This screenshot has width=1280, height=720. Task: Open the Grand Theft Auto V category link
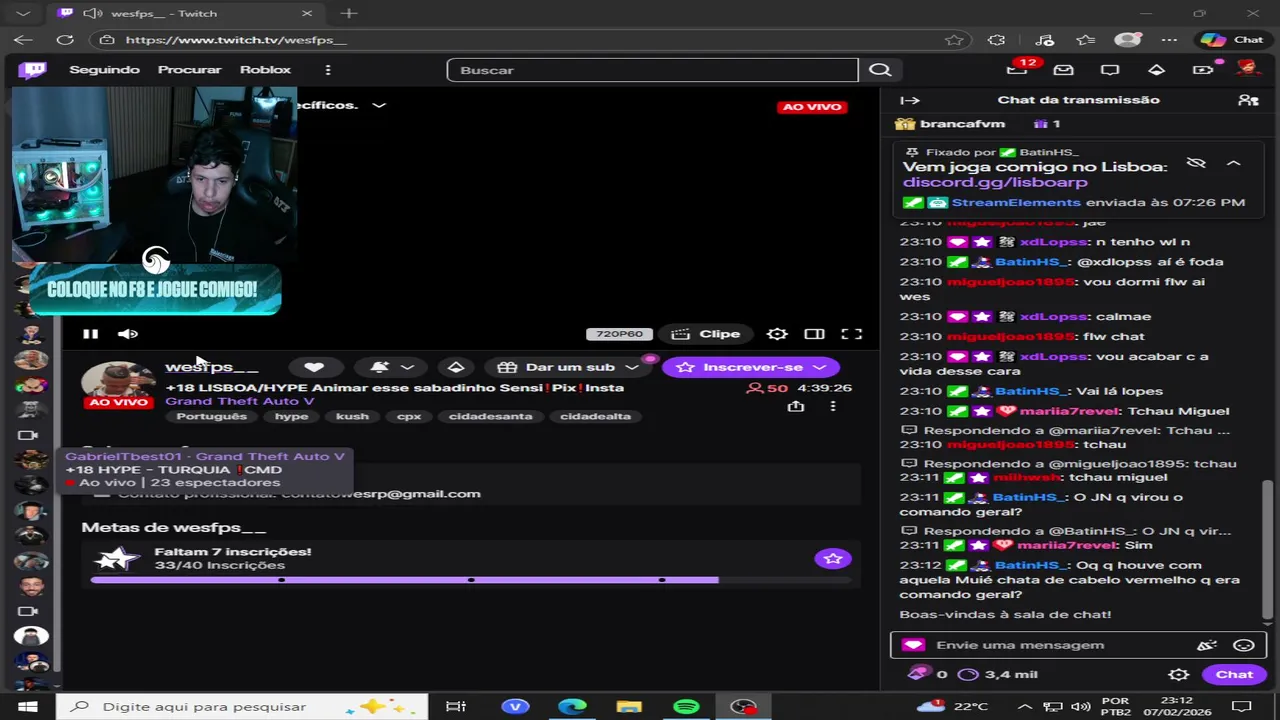point(239,401)
